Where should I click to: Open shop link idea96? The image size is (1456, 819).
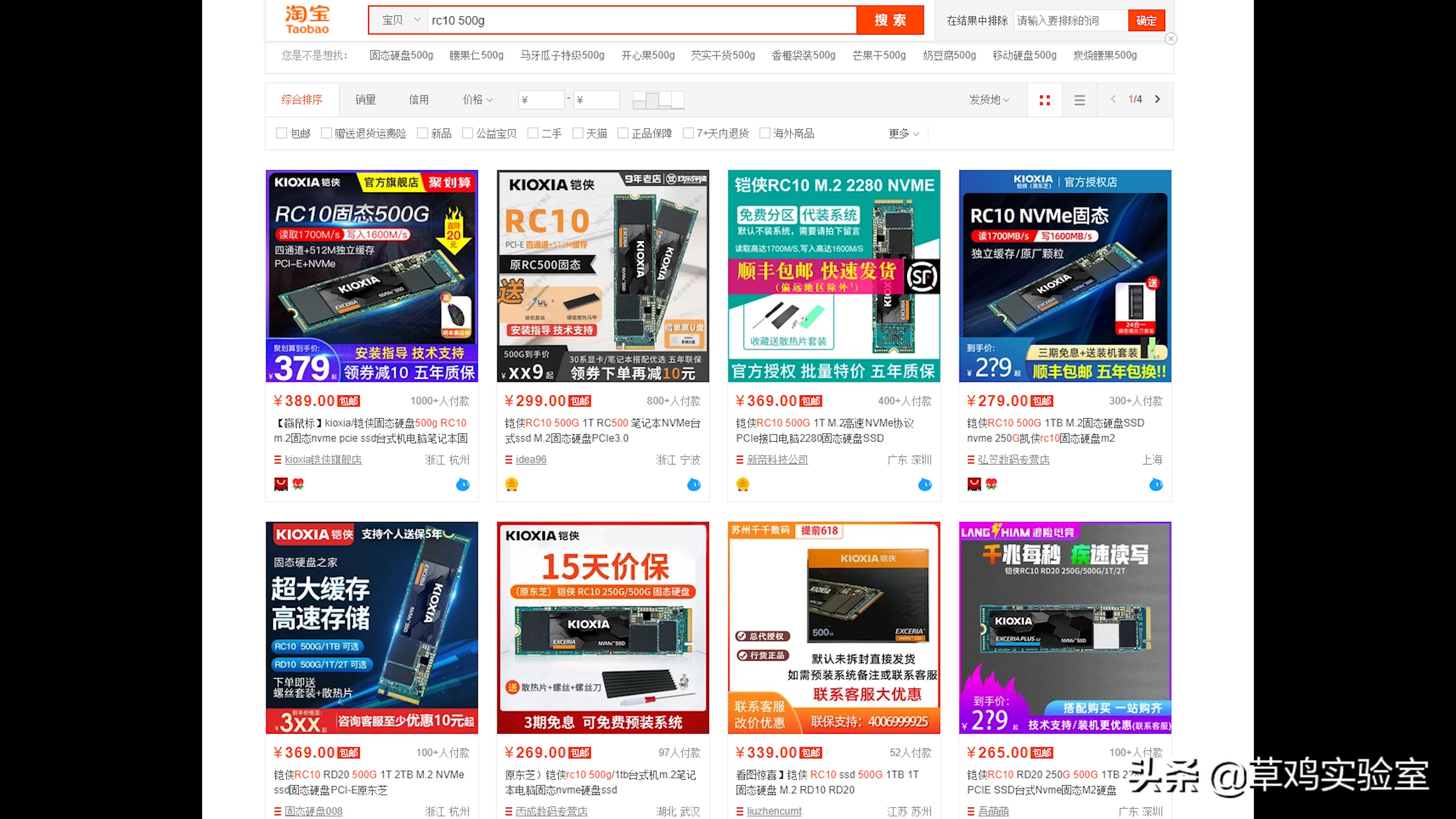pos(531,460)
